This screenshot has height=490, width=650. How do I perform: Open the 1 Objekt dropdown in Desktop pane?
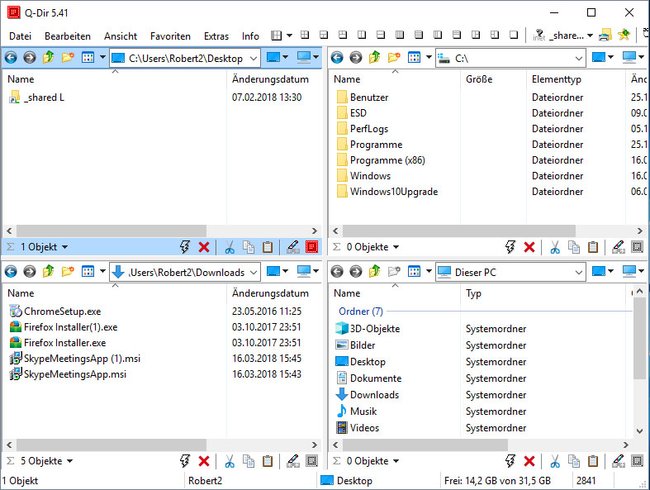tap(65, 247)
